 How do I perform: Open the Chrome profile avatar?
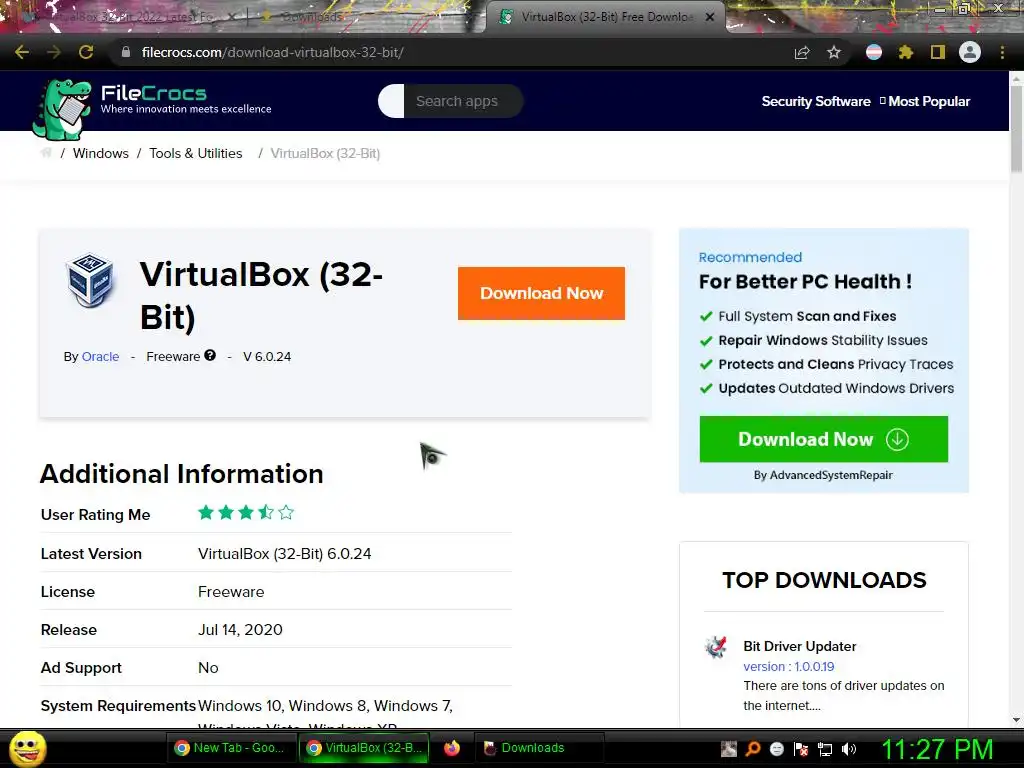pyautogui.click(x=970, y=52)
